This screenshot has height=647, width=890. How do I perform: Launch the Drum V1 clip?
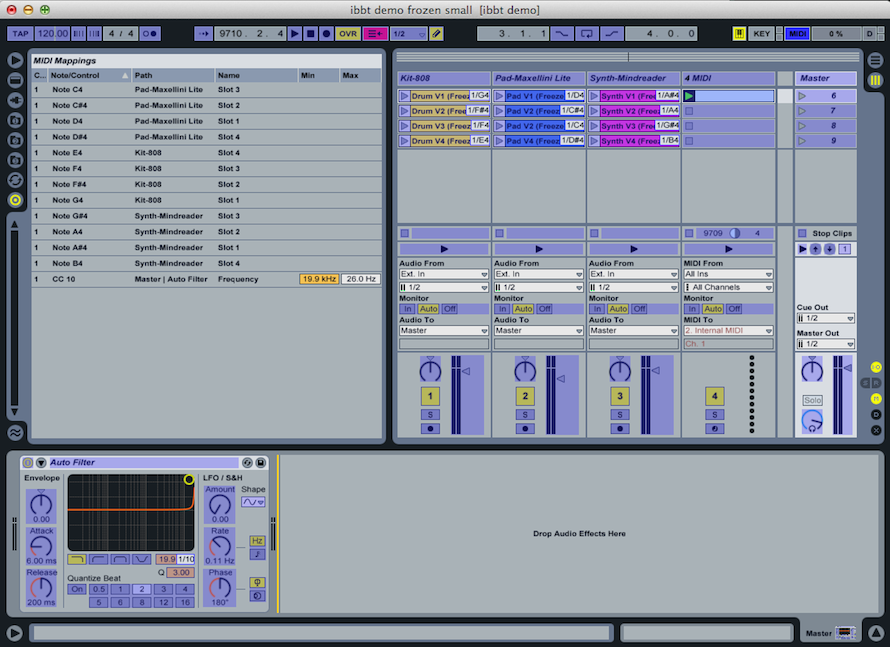point(405,96)
